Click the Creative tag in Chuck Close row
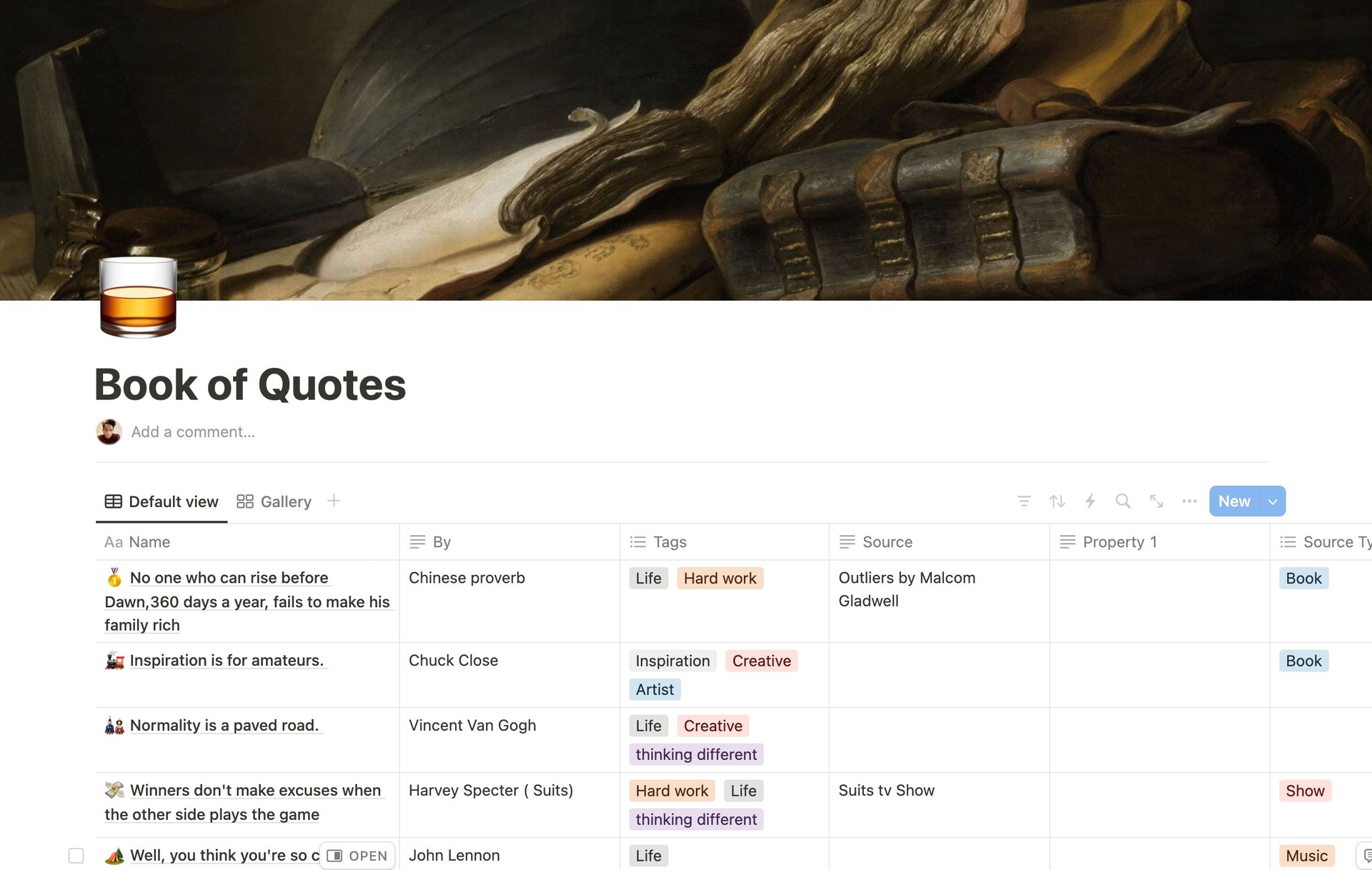This screenshot has height=870, width=1372. click(761, 661)
